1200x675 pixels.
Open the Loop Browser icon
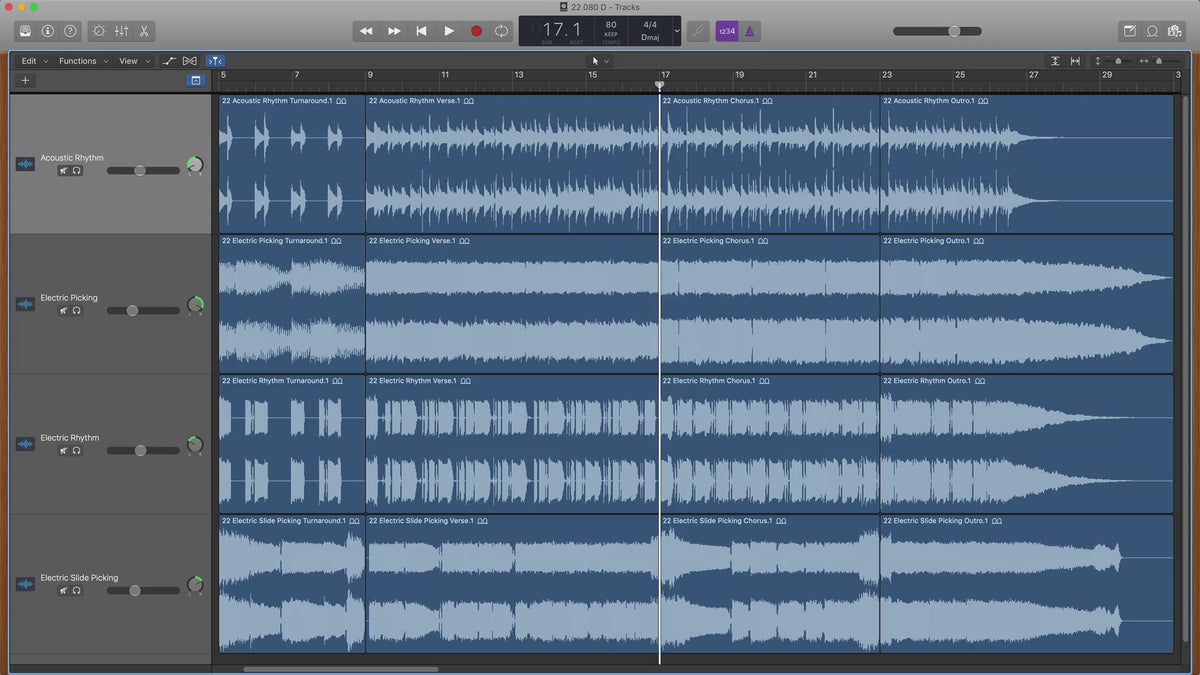1152,31
